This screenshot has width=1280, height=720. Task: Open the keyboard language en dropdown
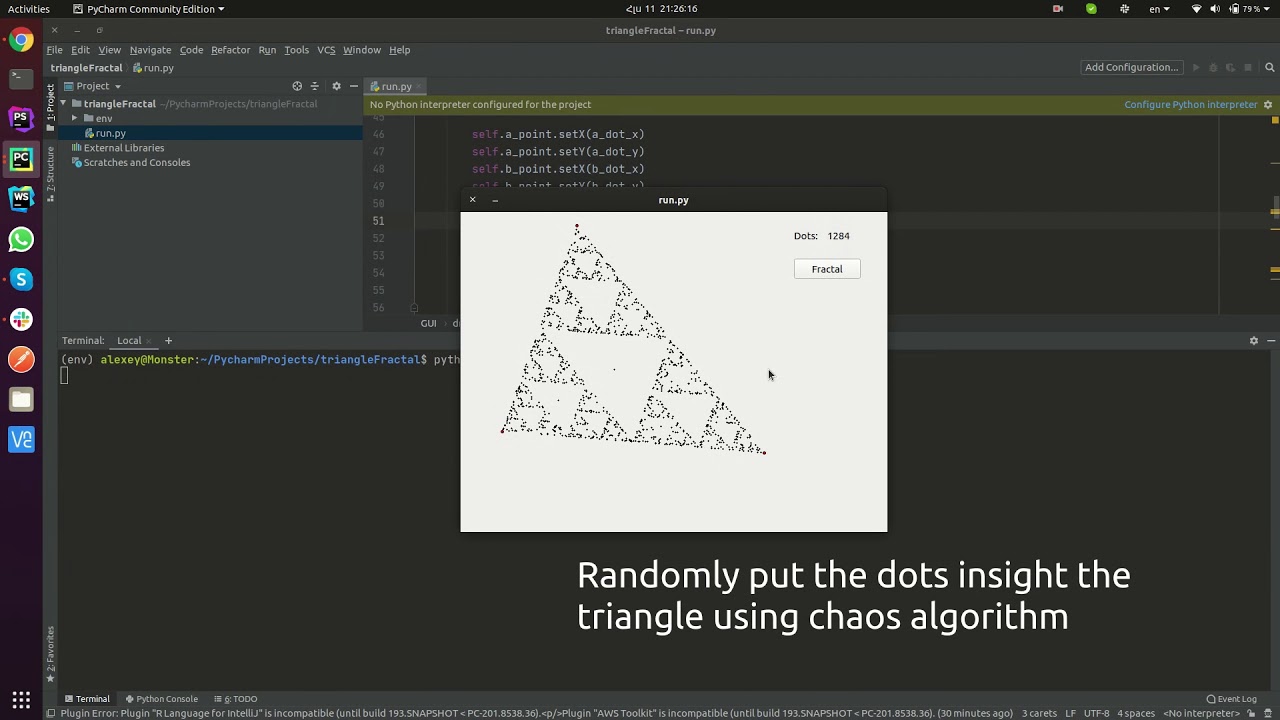1159,9
